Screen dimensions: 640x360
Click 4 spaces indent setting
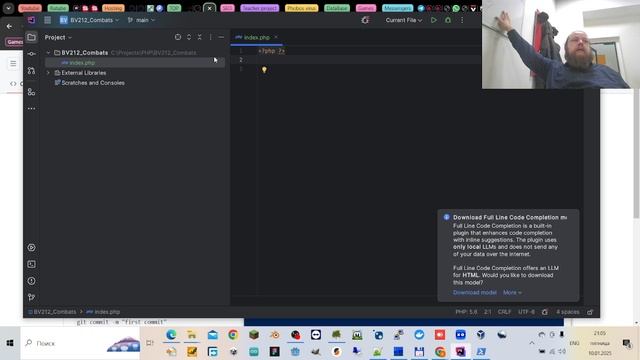coord(567,312)
